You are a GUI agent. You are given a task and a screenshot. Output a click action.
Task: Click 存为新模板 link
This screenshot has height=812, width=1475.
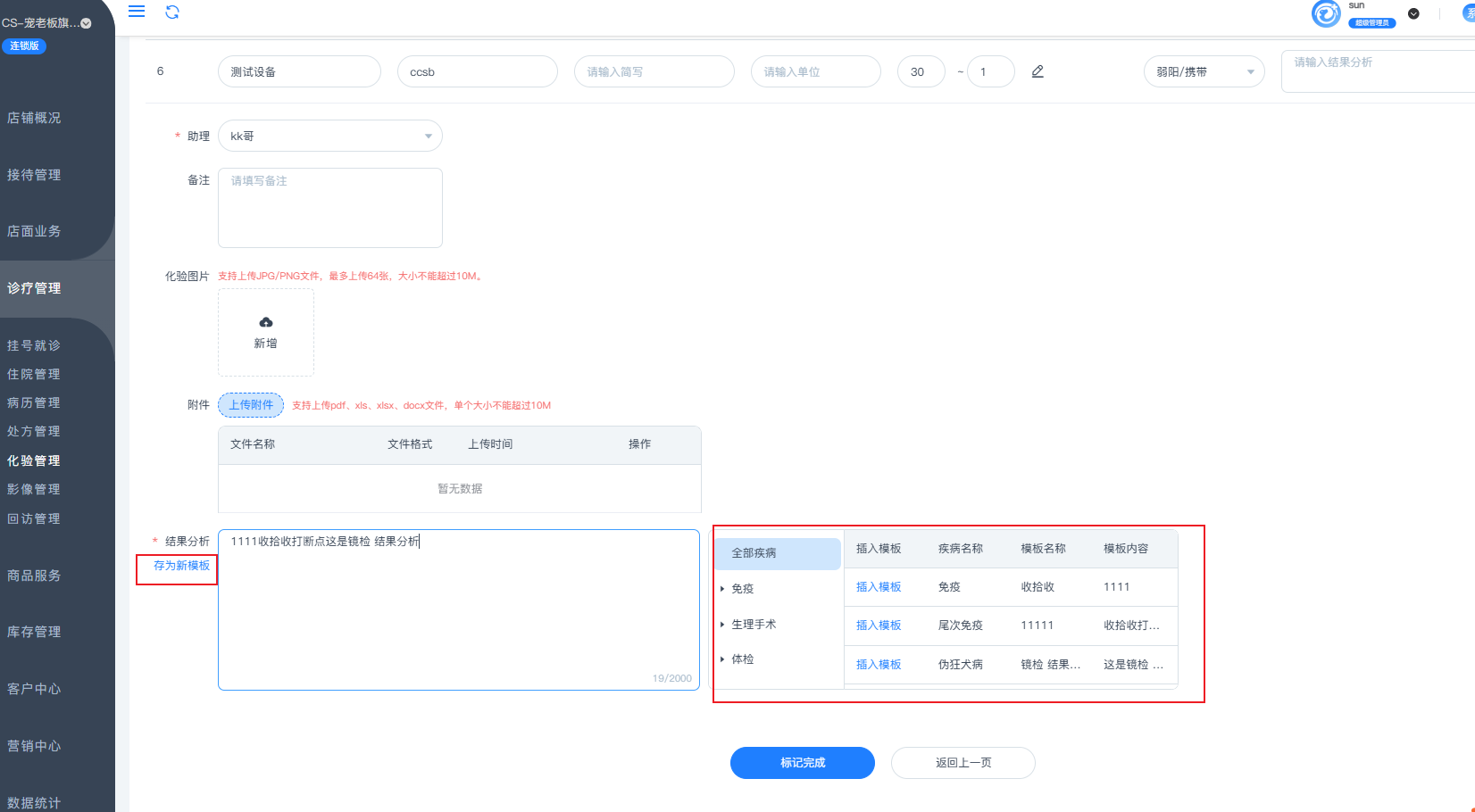point(181,566)
